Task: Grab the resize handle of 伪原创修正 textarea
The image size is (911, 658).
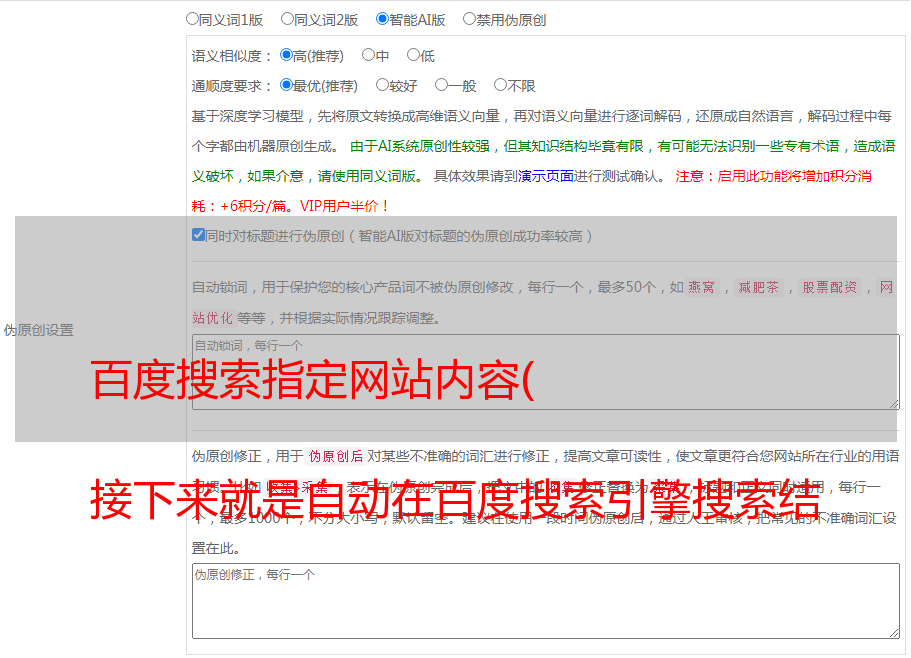Action: pyautogui.click(x=894, y=633)
